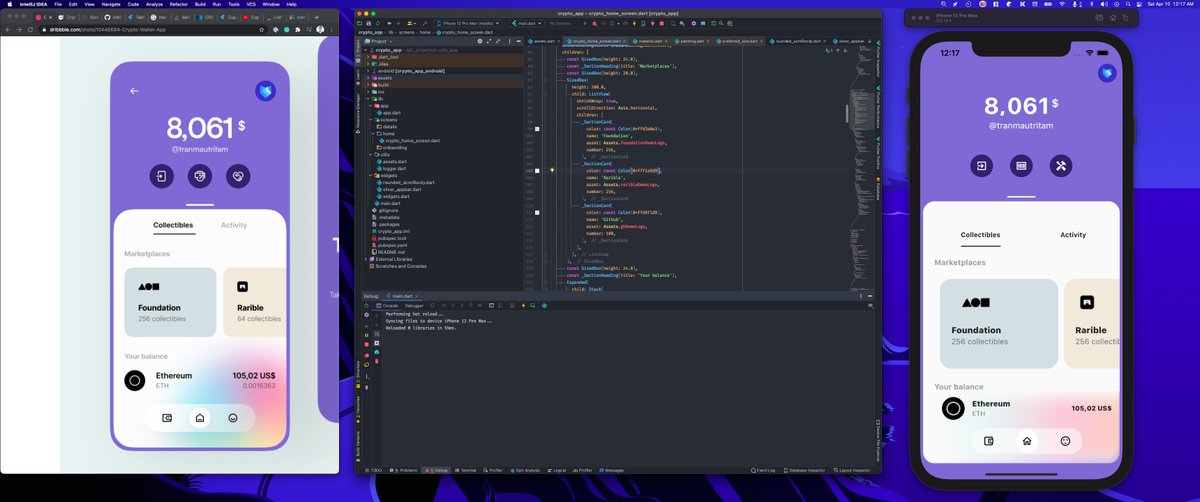The width and height of the screenshot is (1200, 502).
Task: Select app.dart in the Project tree
Action: [x=393, y=113]
